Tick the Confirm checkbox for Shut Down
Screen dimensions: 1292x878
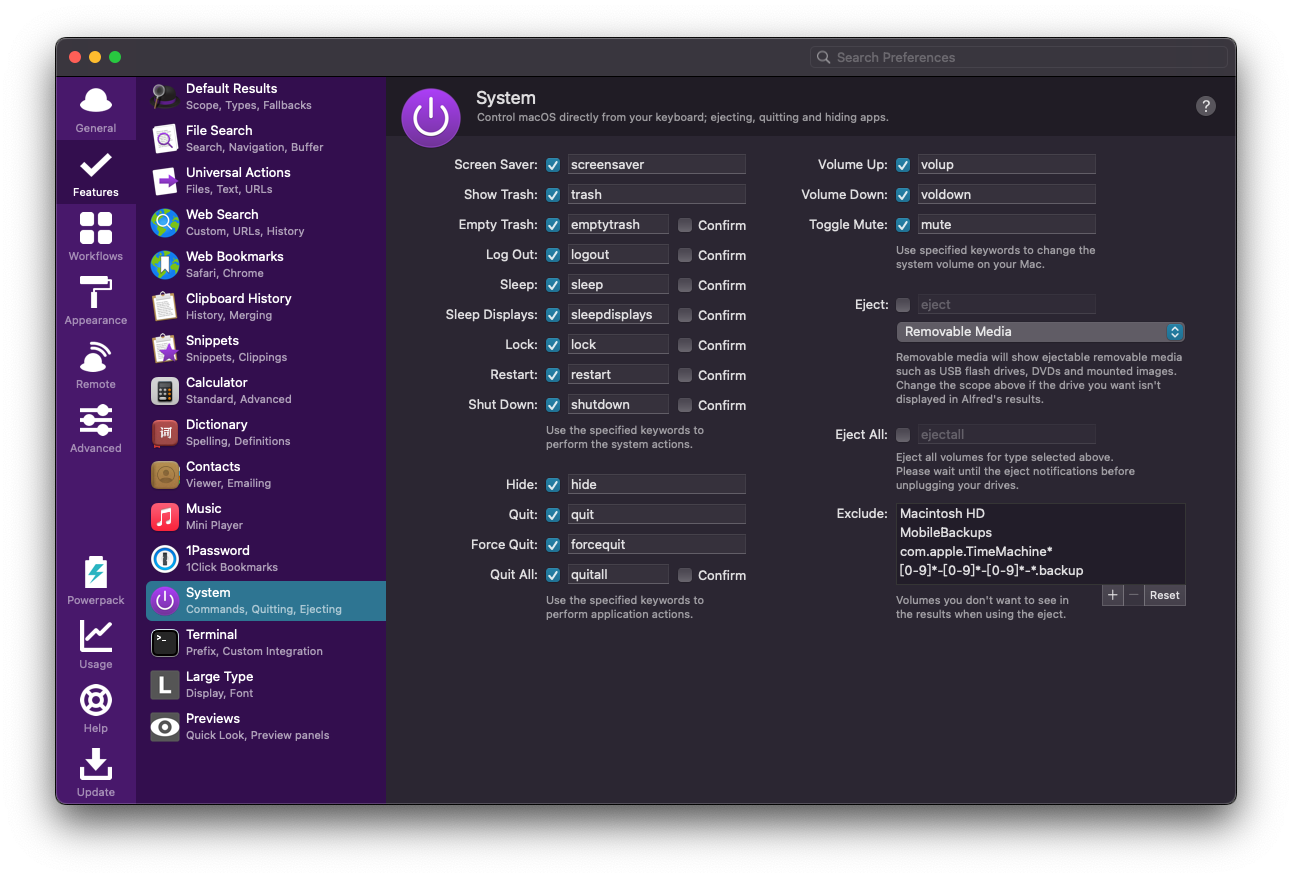tap(685, 405)
